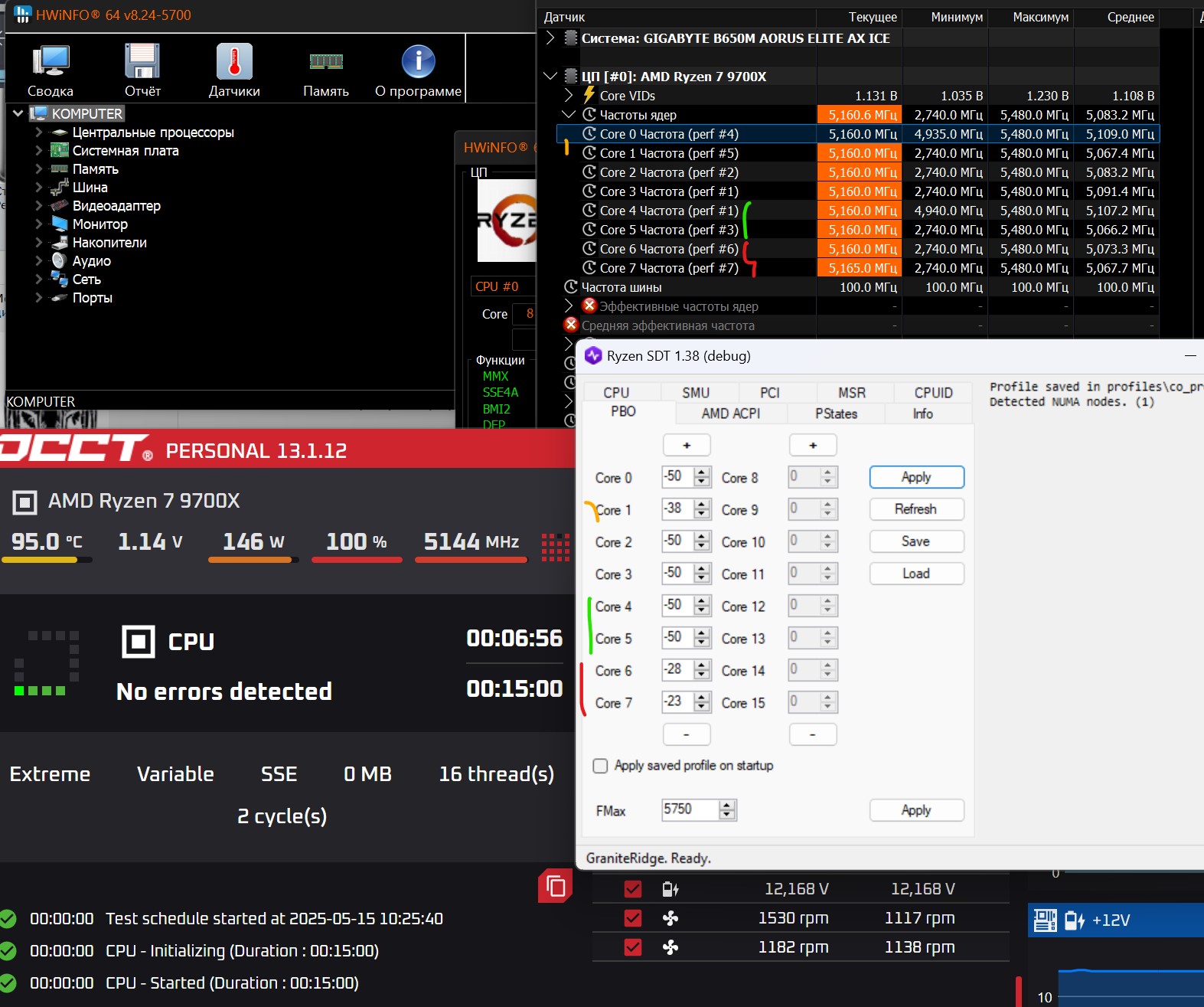The image size is (1204, 1007).
Task: Uncheck the checkbox in the 1530 rpm row
Action: pos(633,918)
